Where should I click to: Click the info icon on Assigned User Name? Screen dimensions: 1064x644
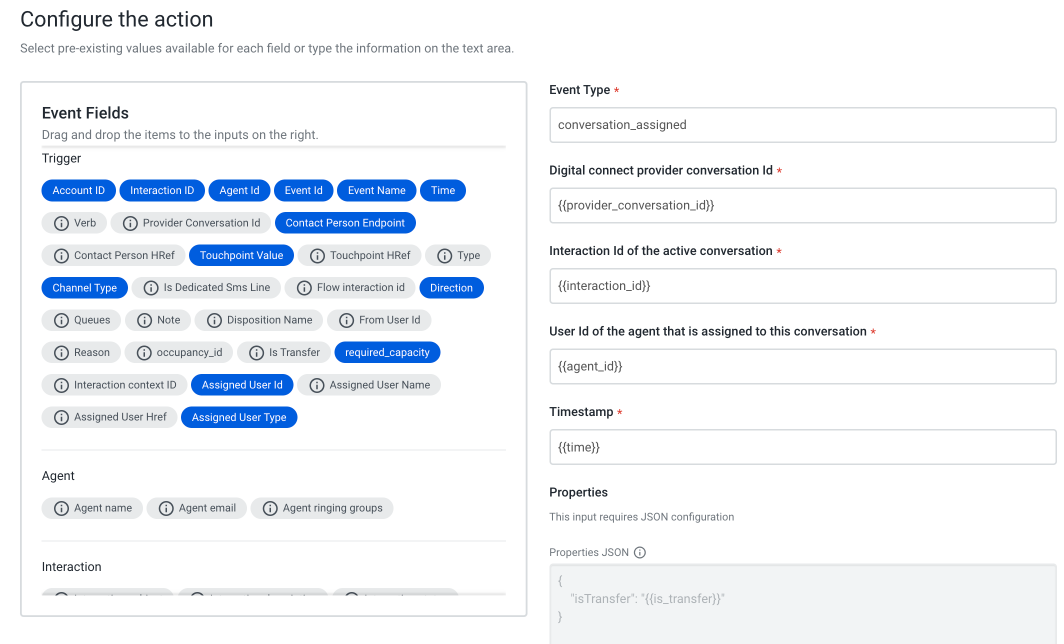(319, 384)
